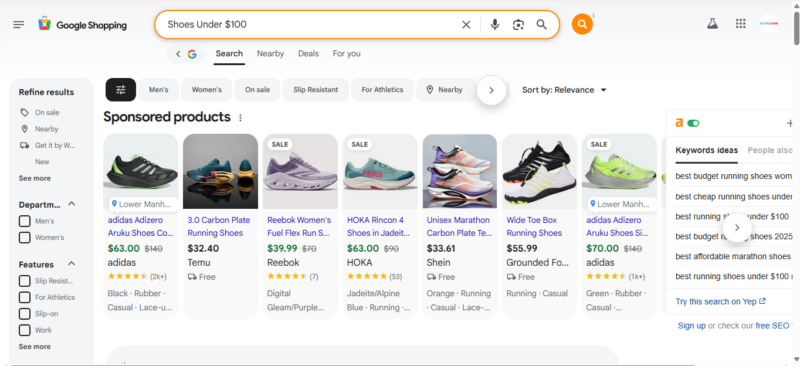The height and width of the screenshot is (366, 800).
Task: Click the location pin on Nearby chip
Action: point(430,90)
